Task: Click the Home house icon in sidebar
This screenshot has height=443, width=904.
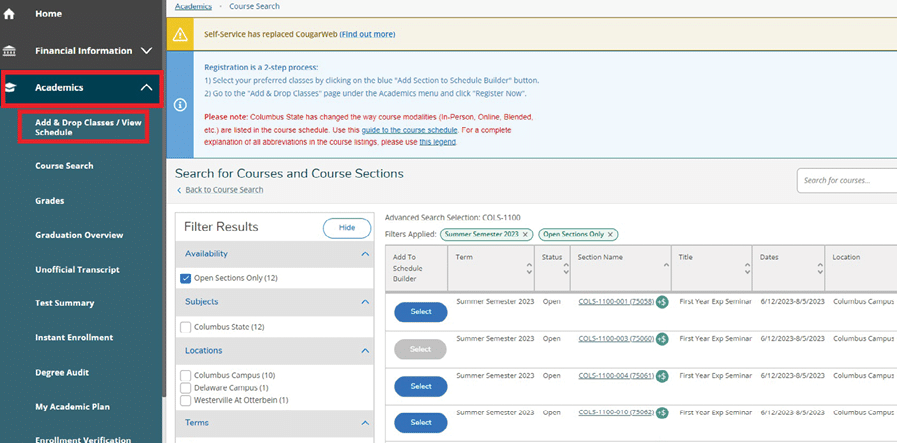Action: coord(9,14)
